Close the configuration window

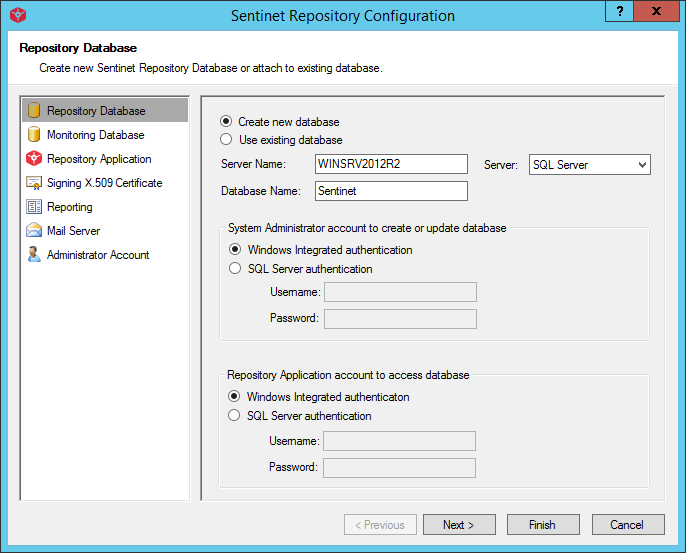656,11
